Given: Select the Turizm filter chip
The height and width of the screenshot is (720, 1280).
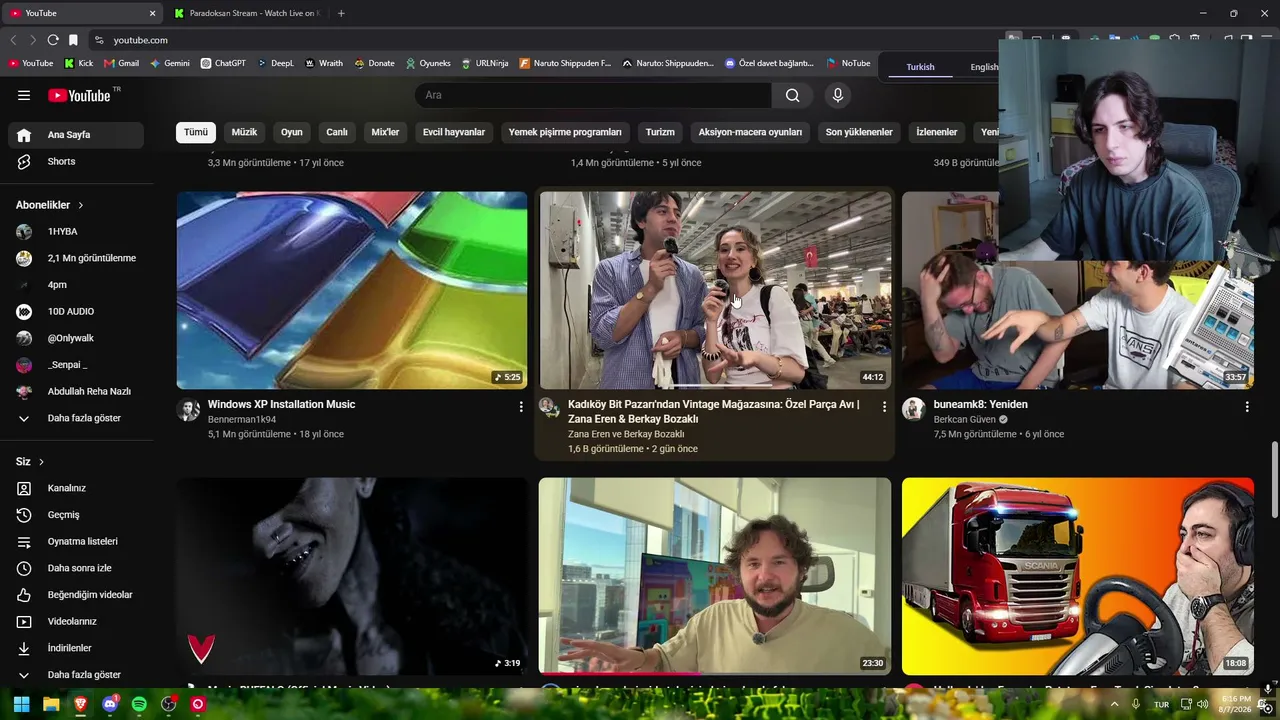Looking at the screenshot, I should (660, 132).
